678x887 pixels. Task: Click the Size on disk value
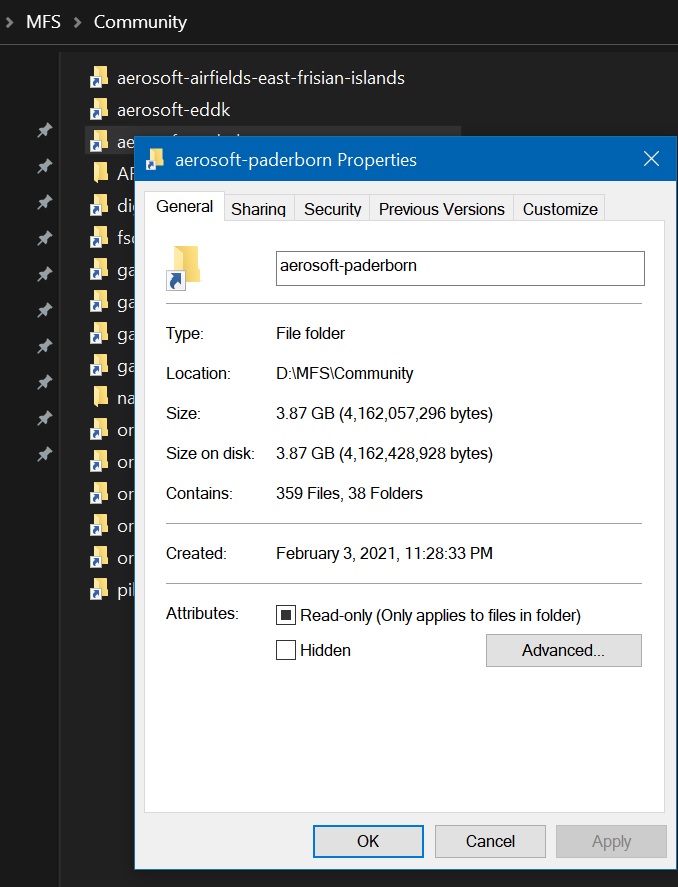point(385,454)
